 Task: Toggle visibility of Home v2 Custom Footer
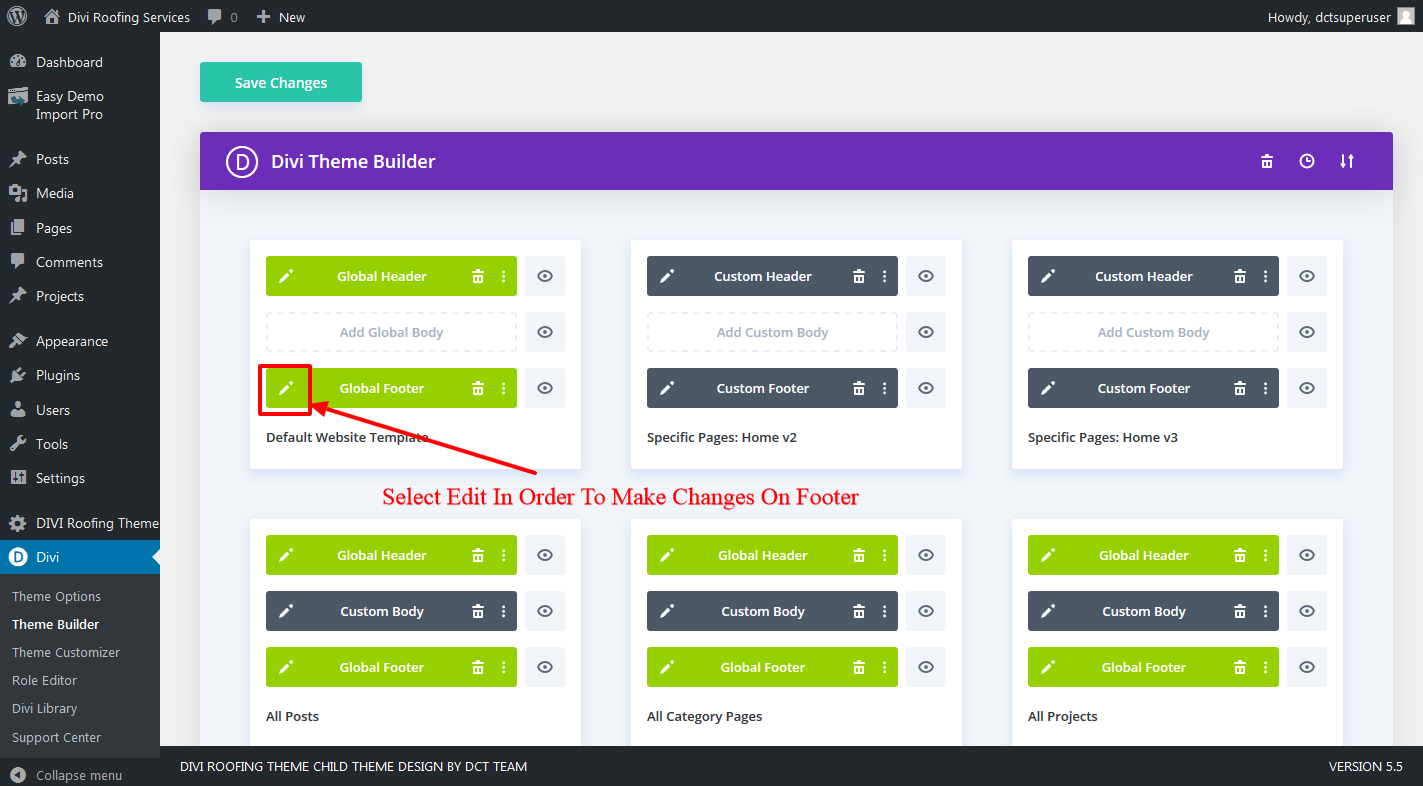click(926, 388)
